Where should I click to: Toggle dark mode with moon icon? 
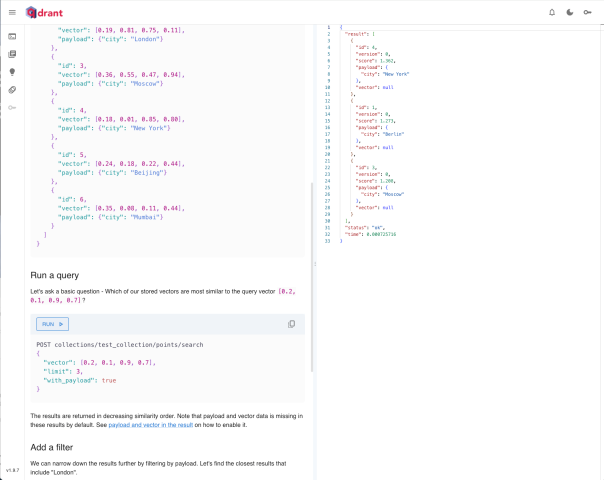point(570,12)
